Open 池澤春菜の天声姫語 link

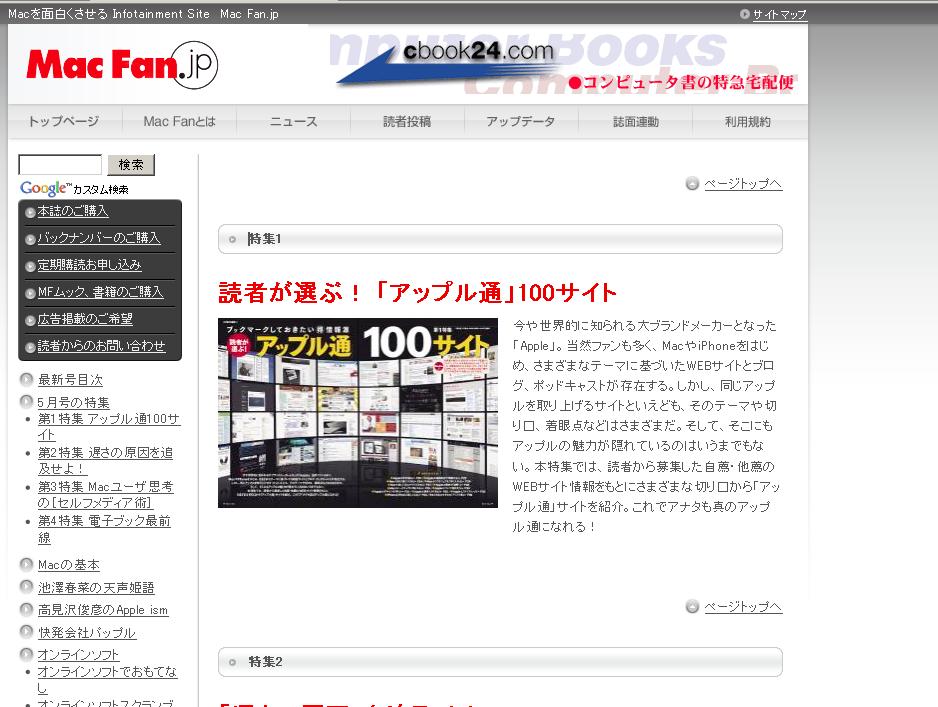[x=96, y=588]
